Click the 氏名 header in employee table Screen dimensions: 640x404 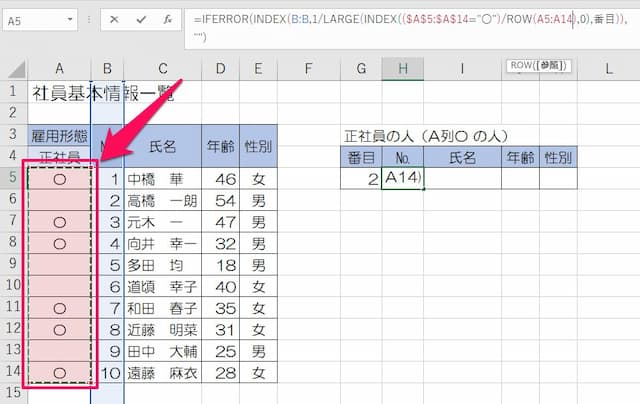(x=163, y=146)
